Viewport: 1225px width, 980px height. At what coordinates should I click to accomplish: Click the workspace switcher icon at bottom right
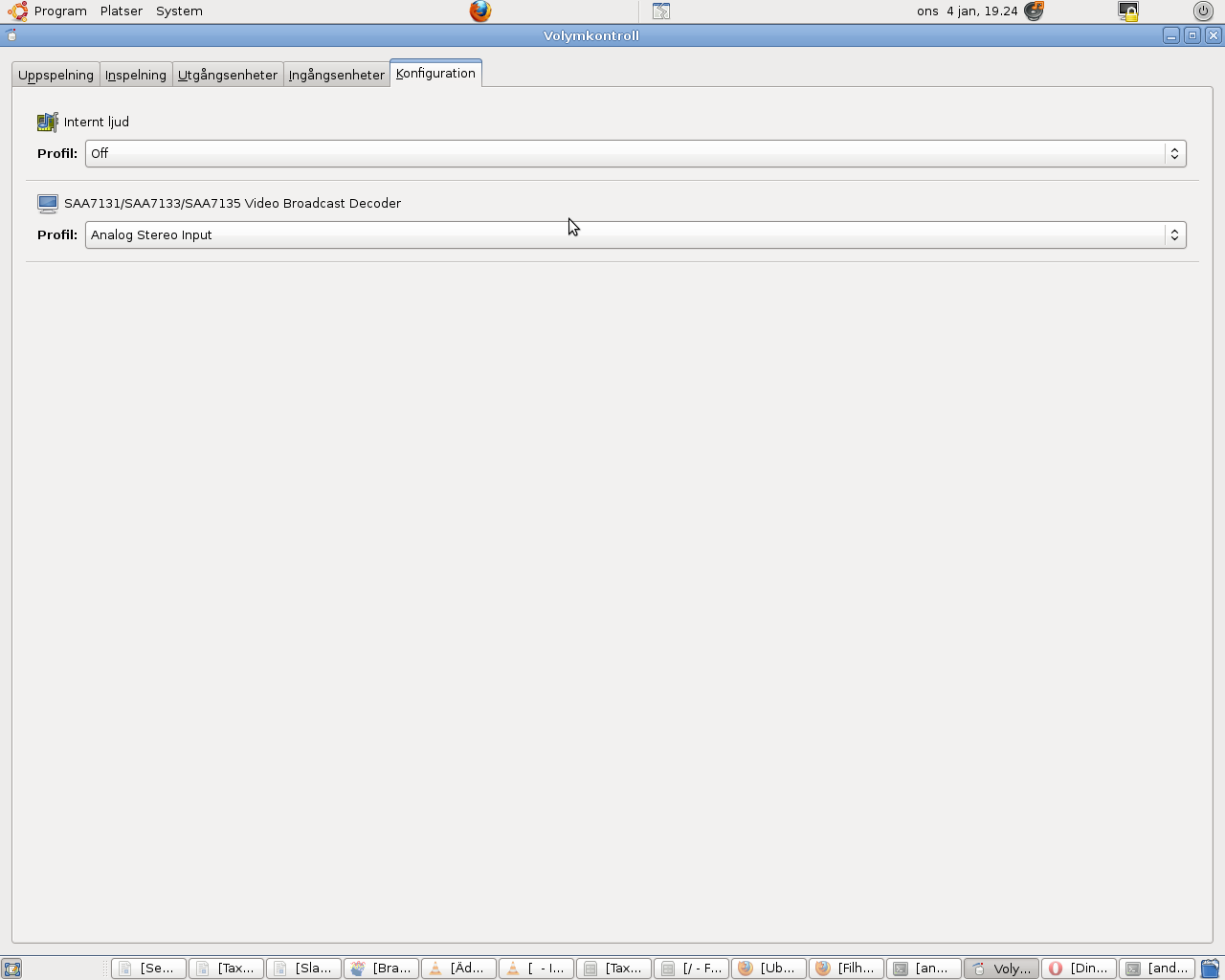pyautogui.click(x=1211, y=969)
